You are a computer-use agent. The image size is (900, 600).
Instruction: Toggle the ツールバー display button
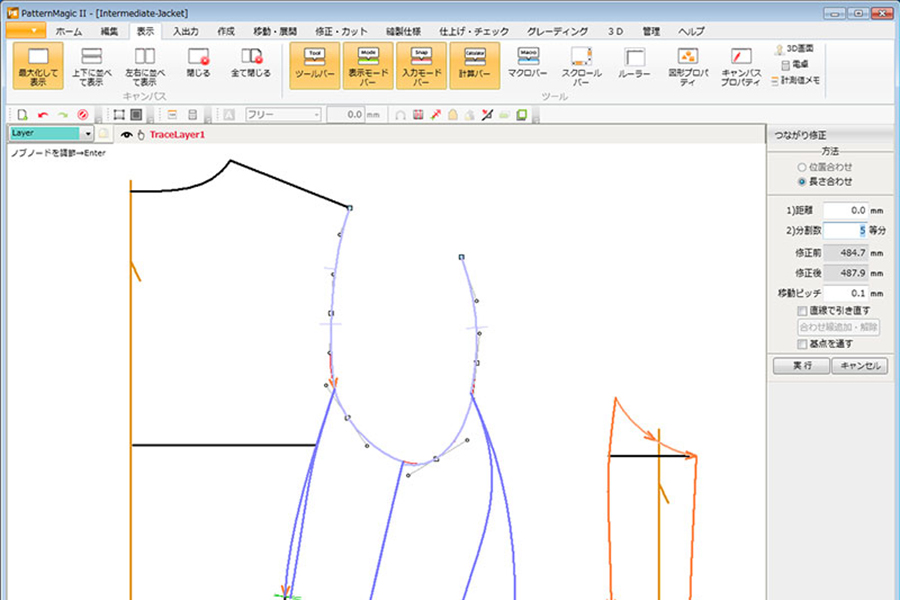pyautogui.click(x=314, y=64)
